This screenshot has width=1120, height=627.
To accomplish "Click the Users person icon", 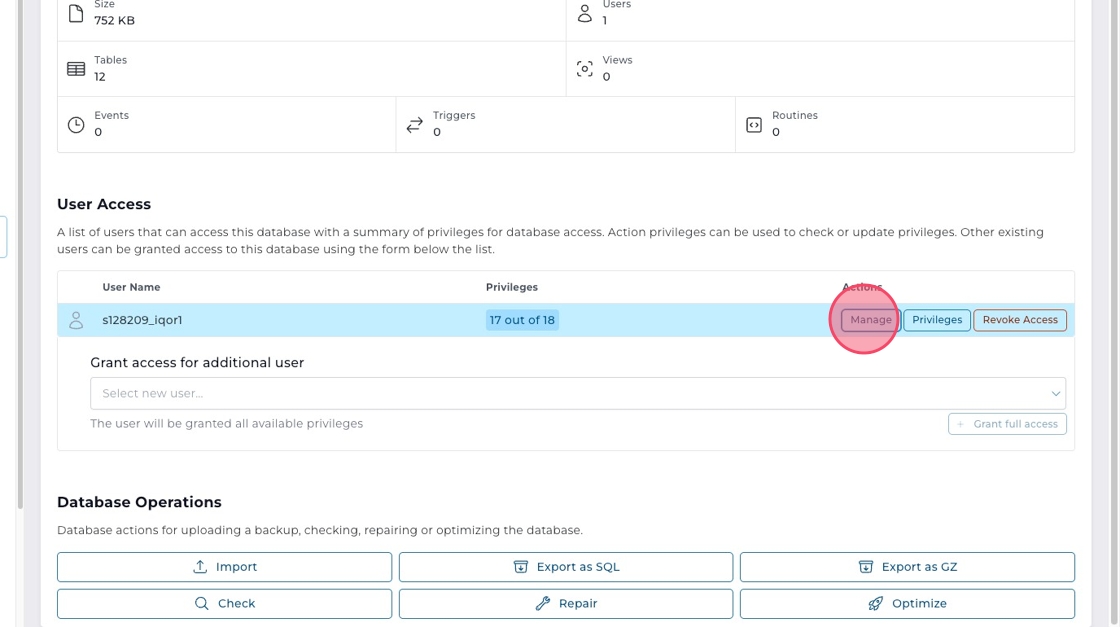I will click(x=585, y=13).
